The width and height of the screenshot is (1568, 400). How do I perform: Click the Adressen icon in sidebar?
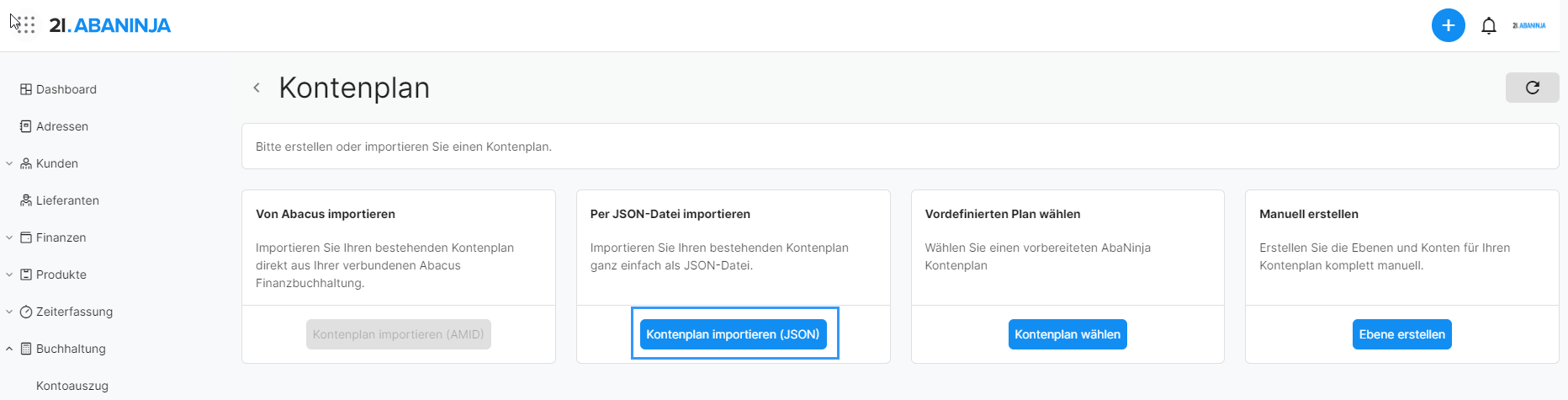26,126
